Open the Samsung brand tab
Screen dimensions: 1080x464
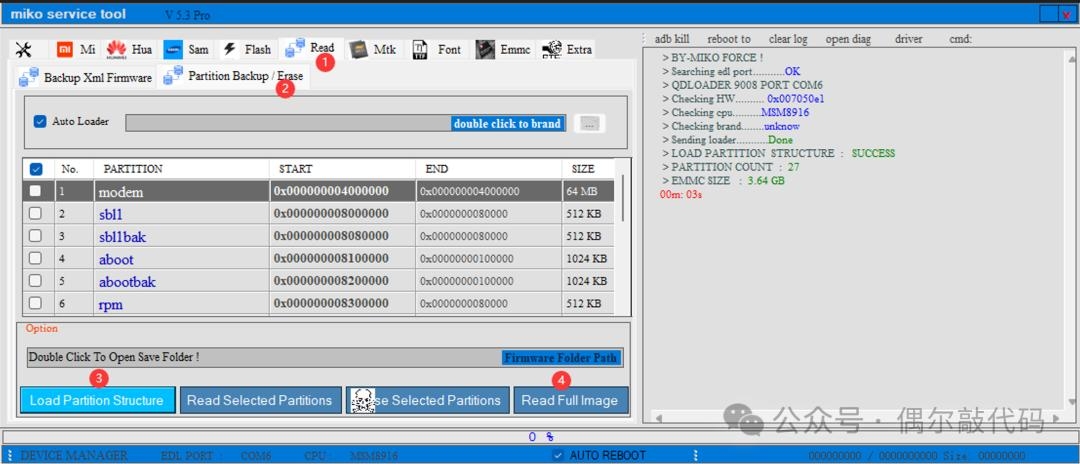[x=186, y=50]
